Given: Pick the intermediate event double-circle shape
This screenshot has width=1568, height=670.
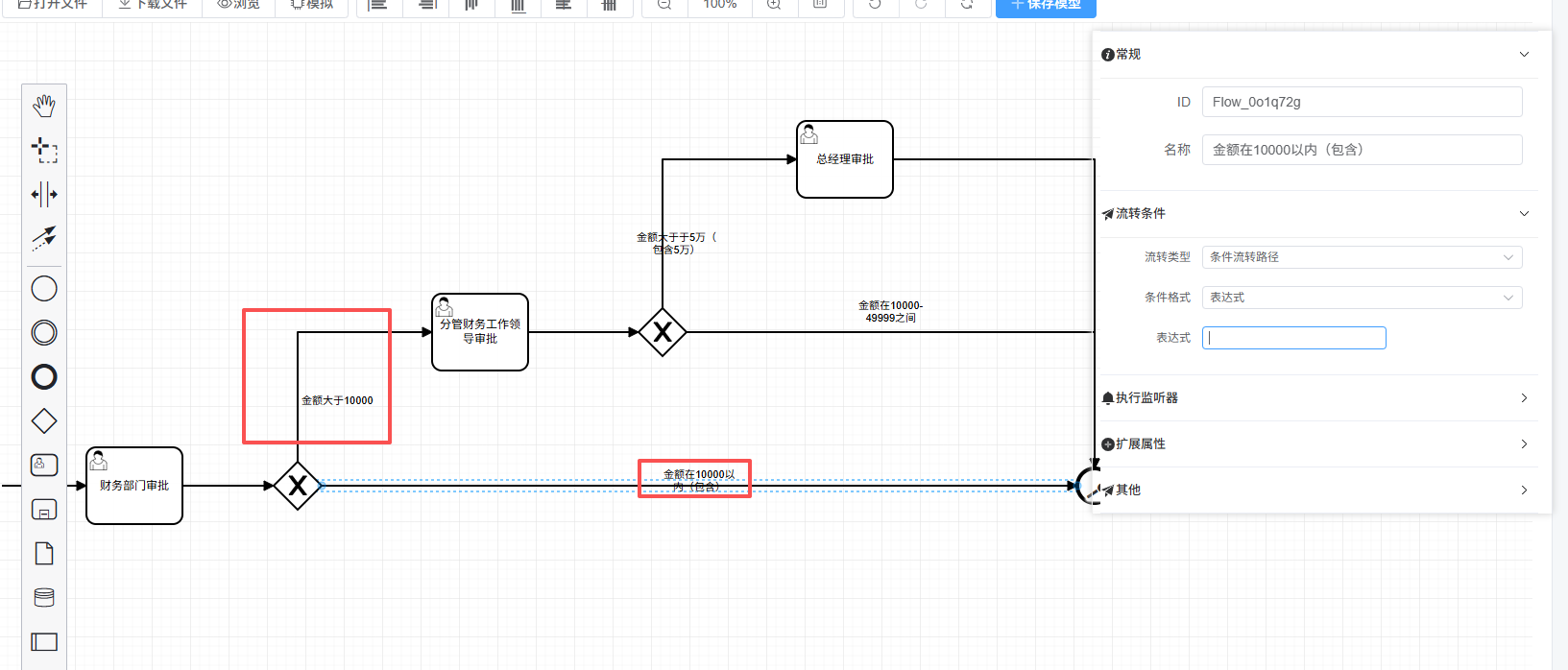Looking at the screenshot, I should point(44,333).
